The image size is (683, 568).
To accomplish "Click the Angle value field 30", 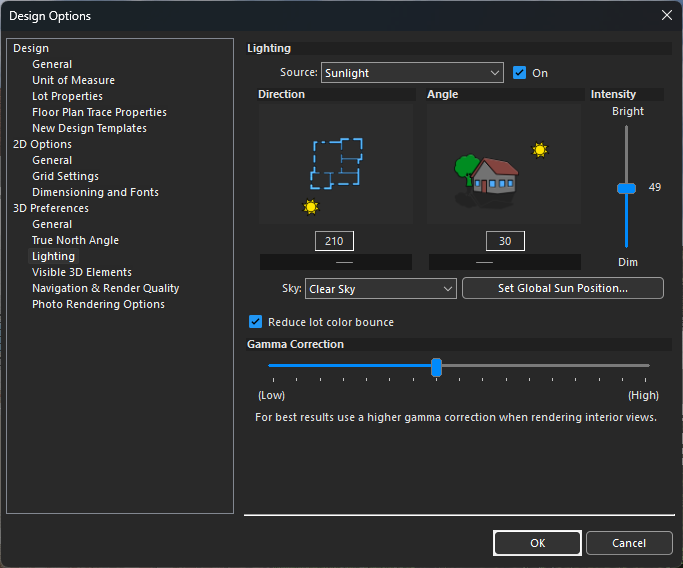I will [x=505, y=241].
